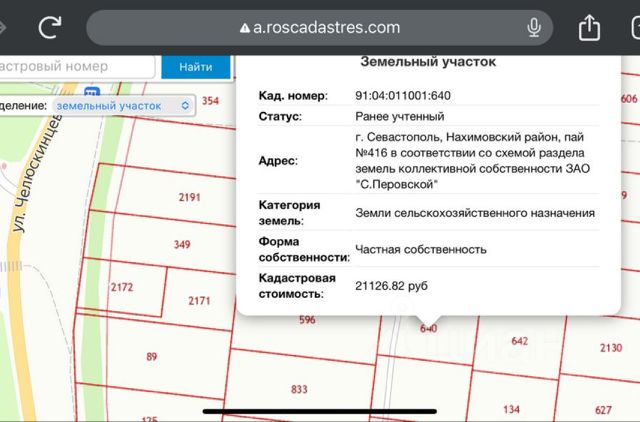Select parcel 349 on the map

[x=182, y=244]
